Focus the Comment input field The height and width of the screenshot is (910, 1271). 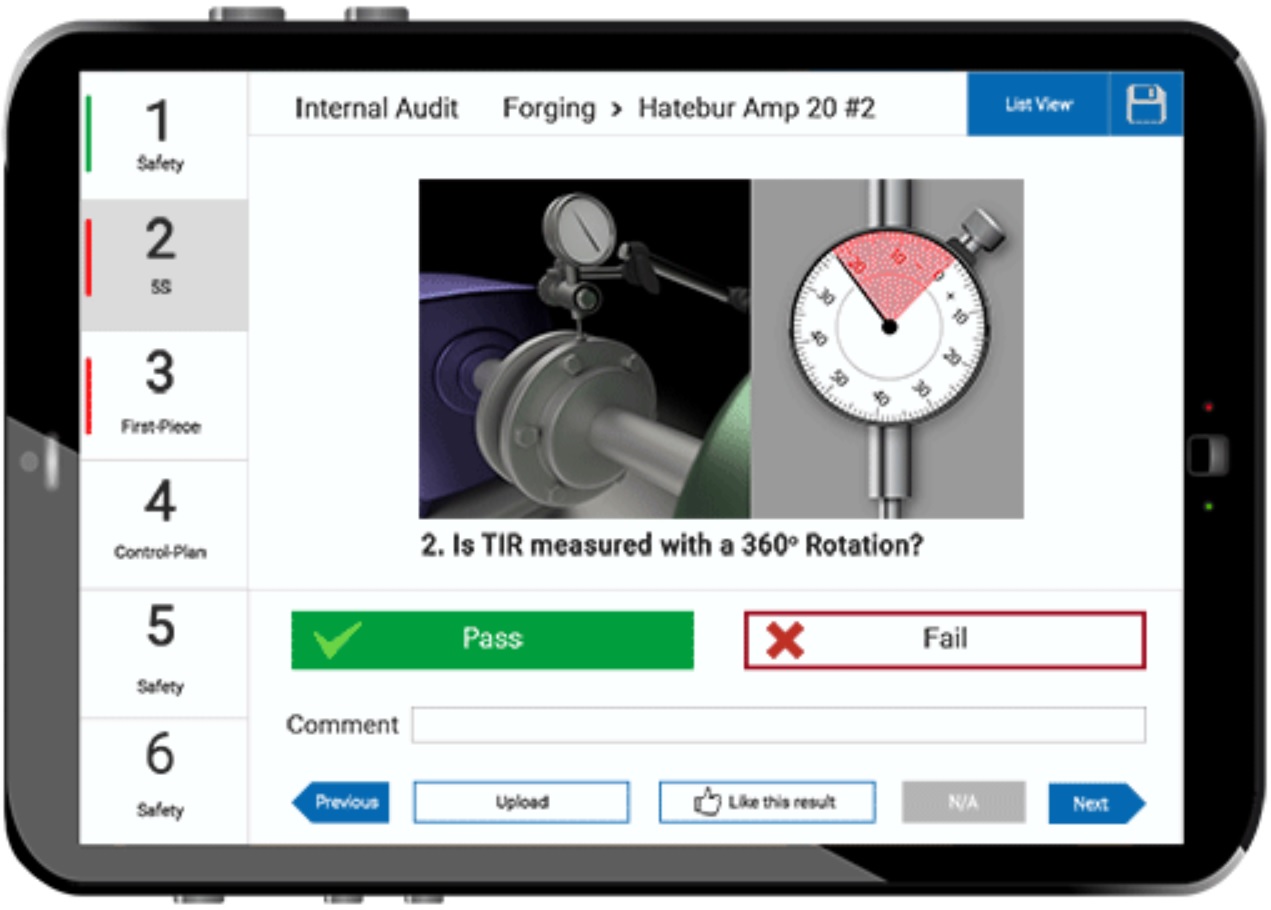778,725
